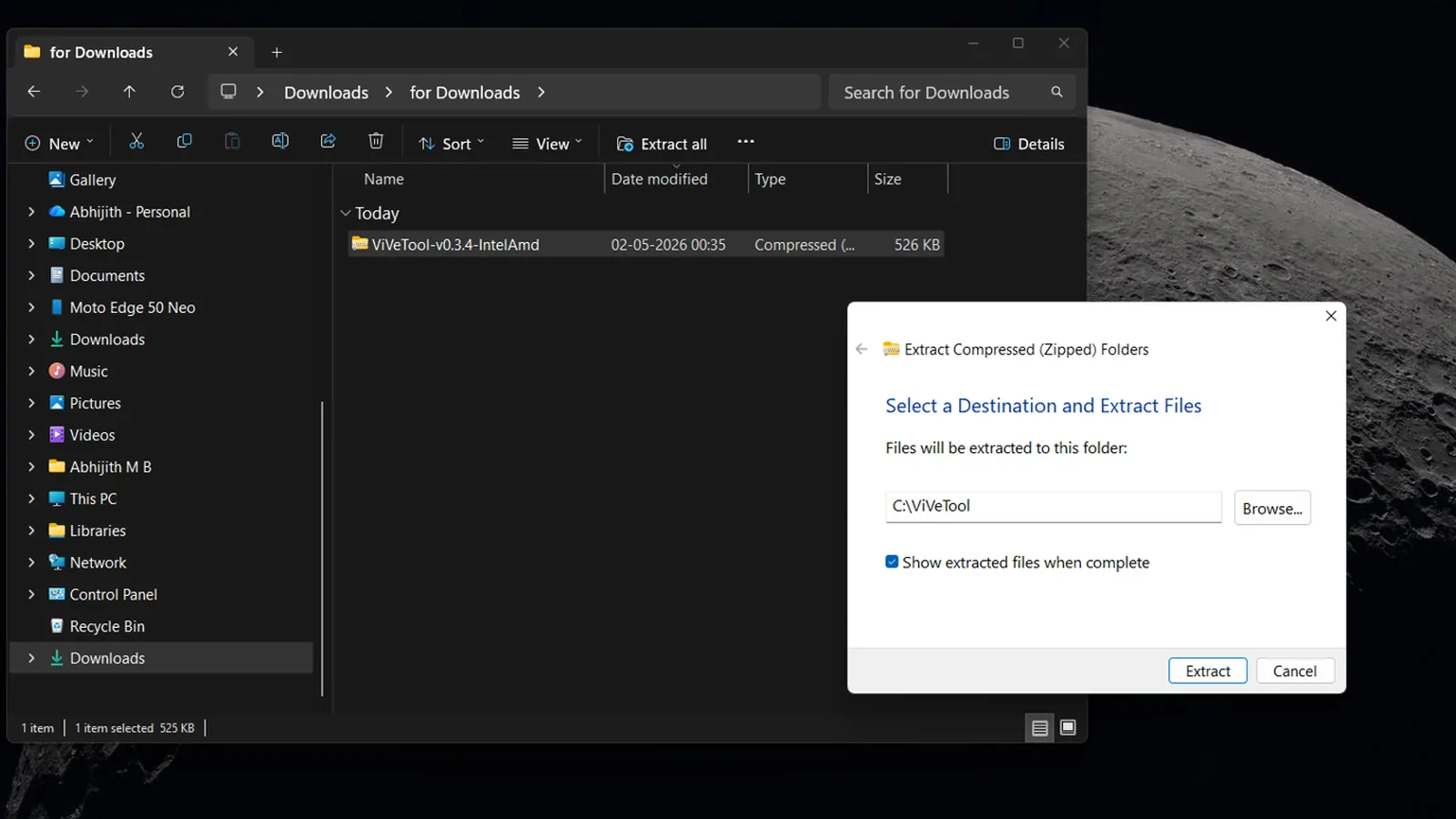Screen dimensions: 1456x819
Task: Click the Browse... button
Action: [1272, 508]
